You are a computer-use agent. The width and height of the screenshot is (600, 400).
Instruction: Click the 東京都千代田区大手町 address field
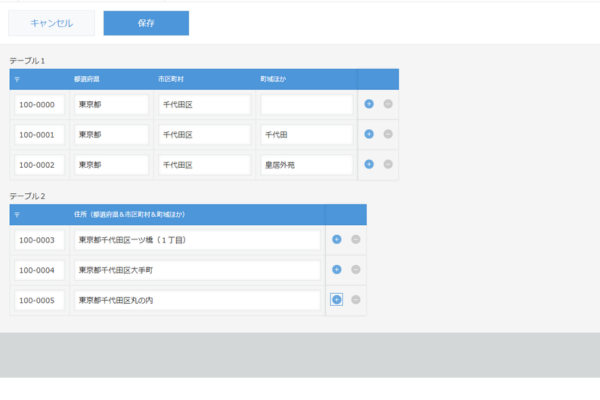point(197,270)
